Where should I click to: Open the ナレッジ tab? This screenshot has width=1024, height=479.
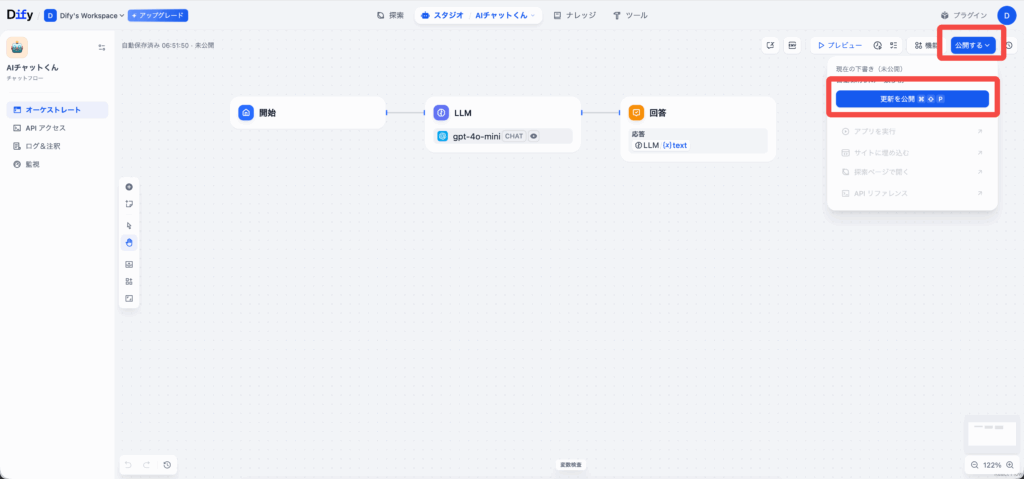click(576, 16)
